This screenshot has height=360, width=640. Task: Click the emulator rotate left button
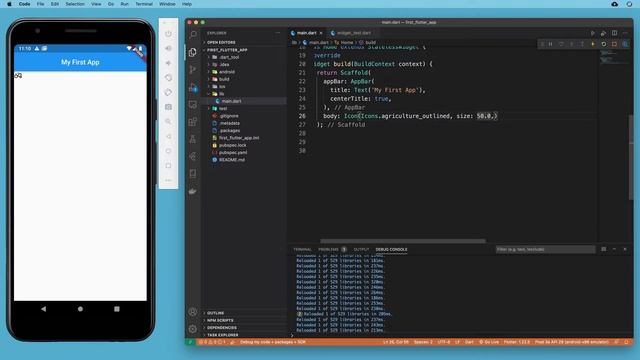[169, 78]
